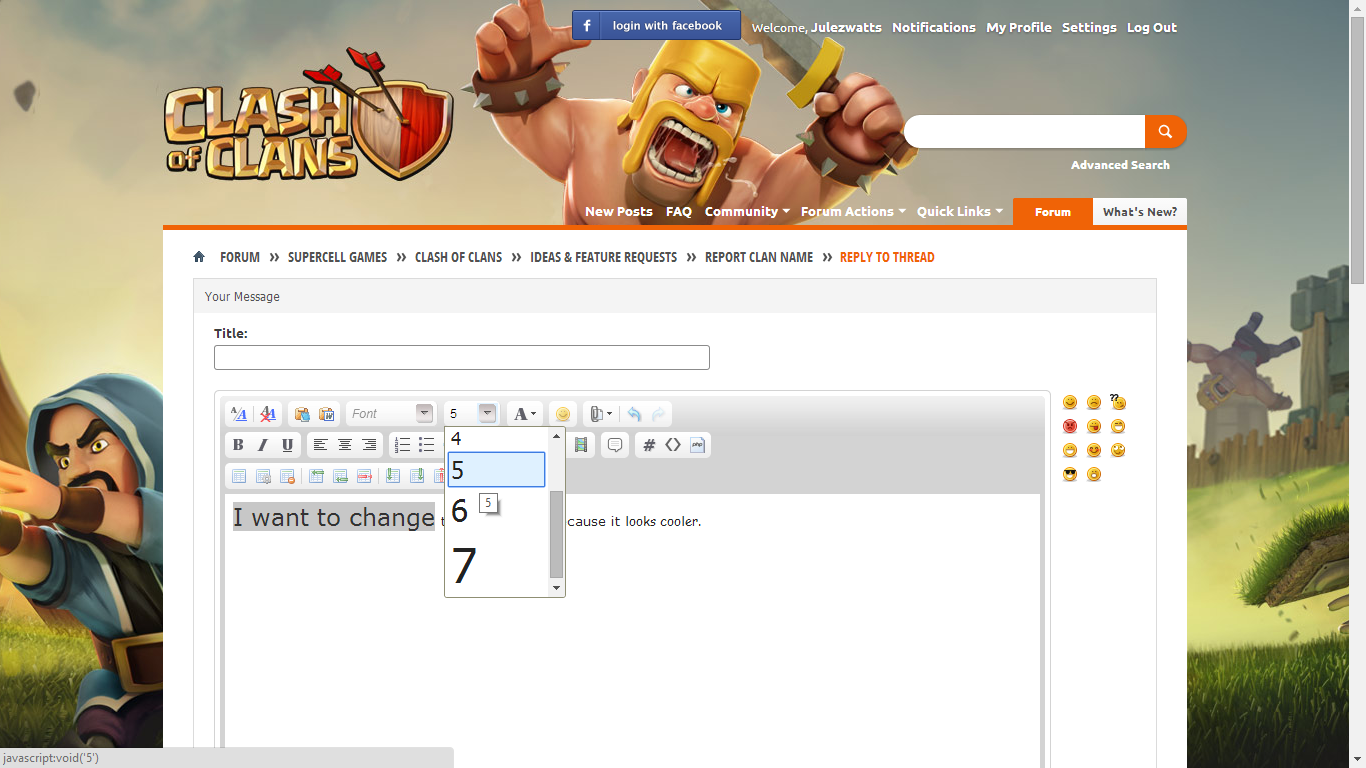Screen dimensions: 1366x768
Task: Click the insert row after icon
Action: coord(340,476)
